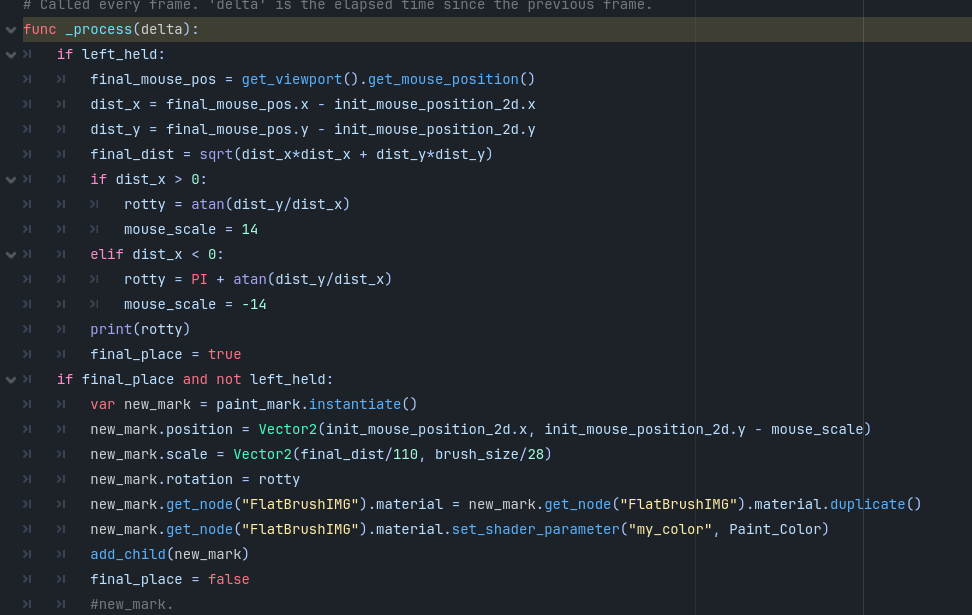Fold the 'elif dist_x < 0:' block

pyautogui.click(x=11, y=255)
